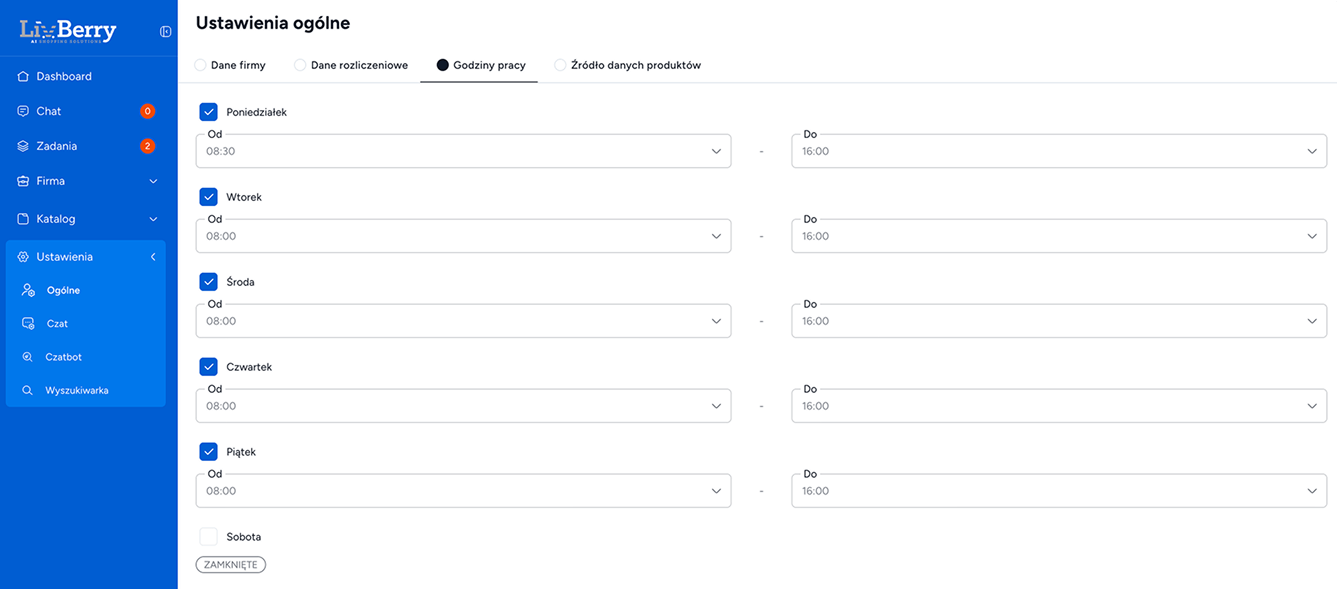The image size is (1337, 589).
Task: Open Chat via its speech bubble icon
Action: [x=23, y=111]
